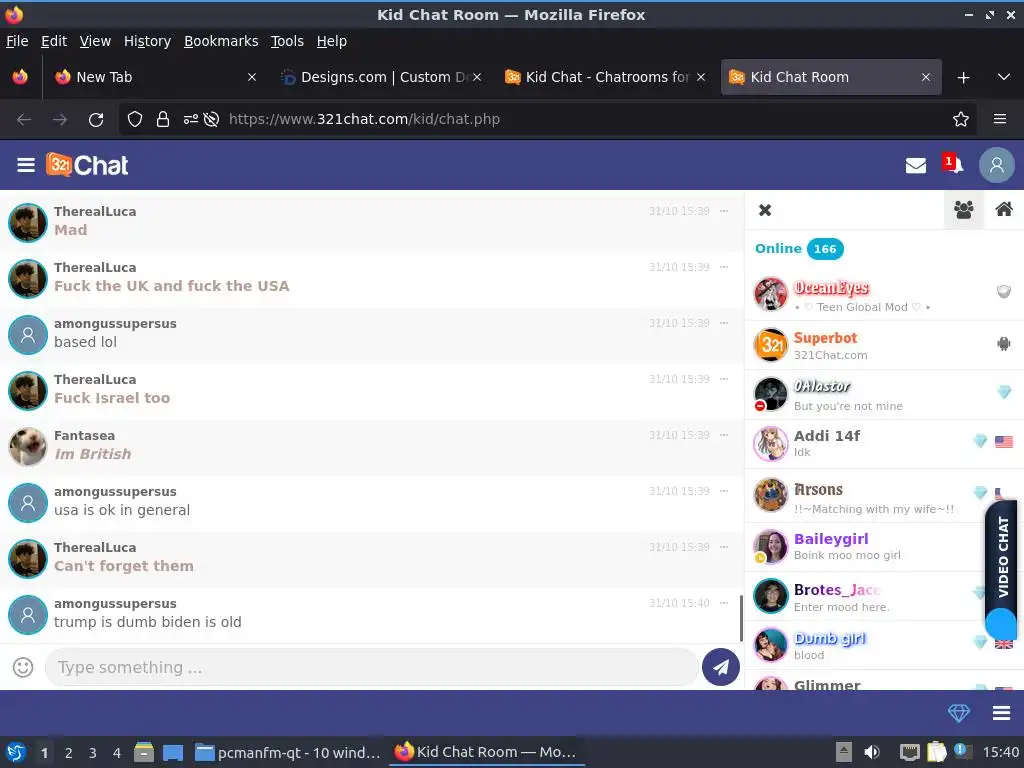Open the File menu
The image size is (1024, 768).
point(17,41)
